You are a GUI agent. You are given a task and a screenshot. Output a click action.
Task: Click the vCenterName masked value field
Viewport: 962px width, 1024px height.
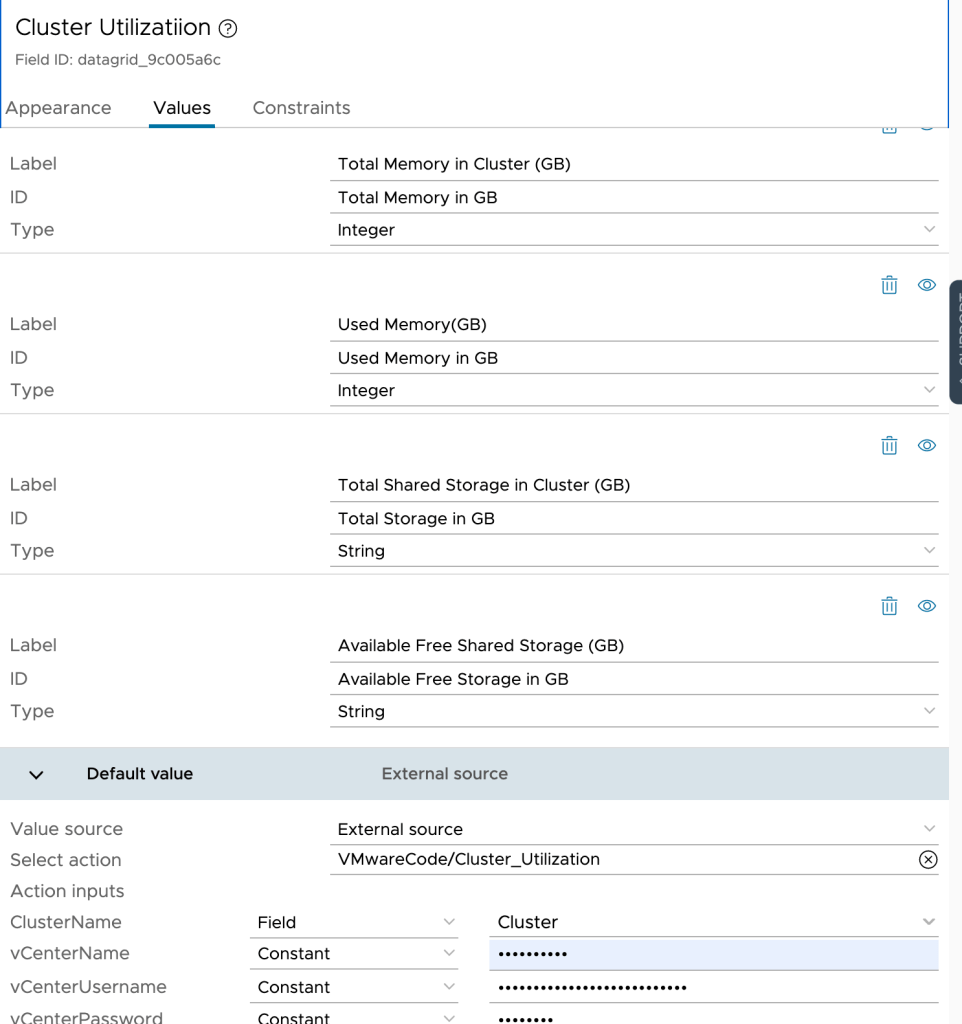[714, 954]
